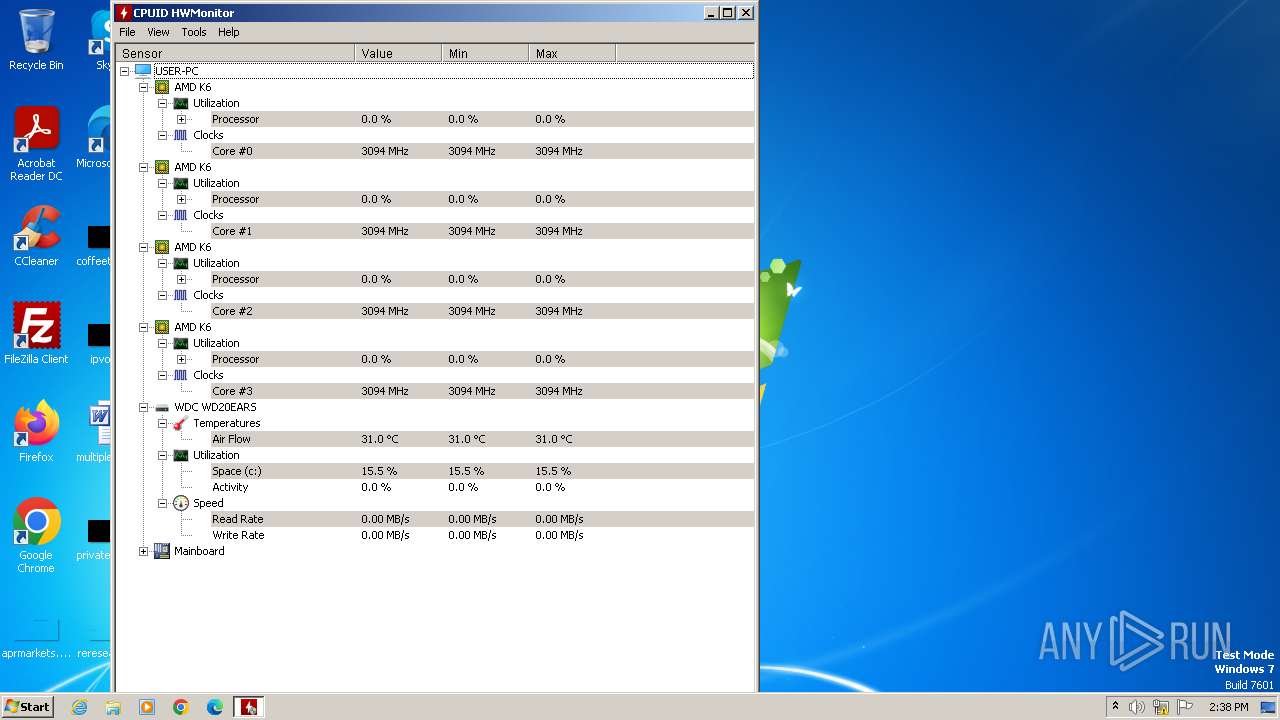Open the Firefox desktop shortcut
Screen dimensions: 1280x720
pyautogui.click(x=36, y=432)
